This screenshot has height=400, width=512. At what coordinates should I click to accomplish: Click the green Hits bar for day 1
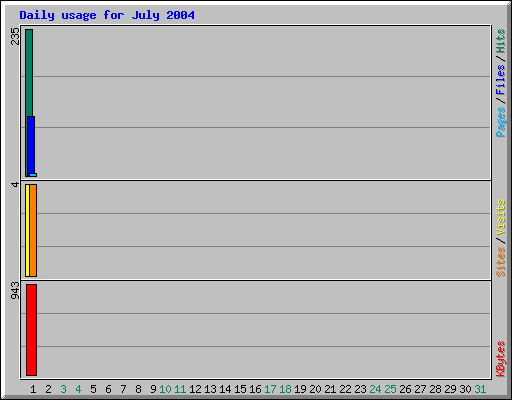(x=29, y=73)
